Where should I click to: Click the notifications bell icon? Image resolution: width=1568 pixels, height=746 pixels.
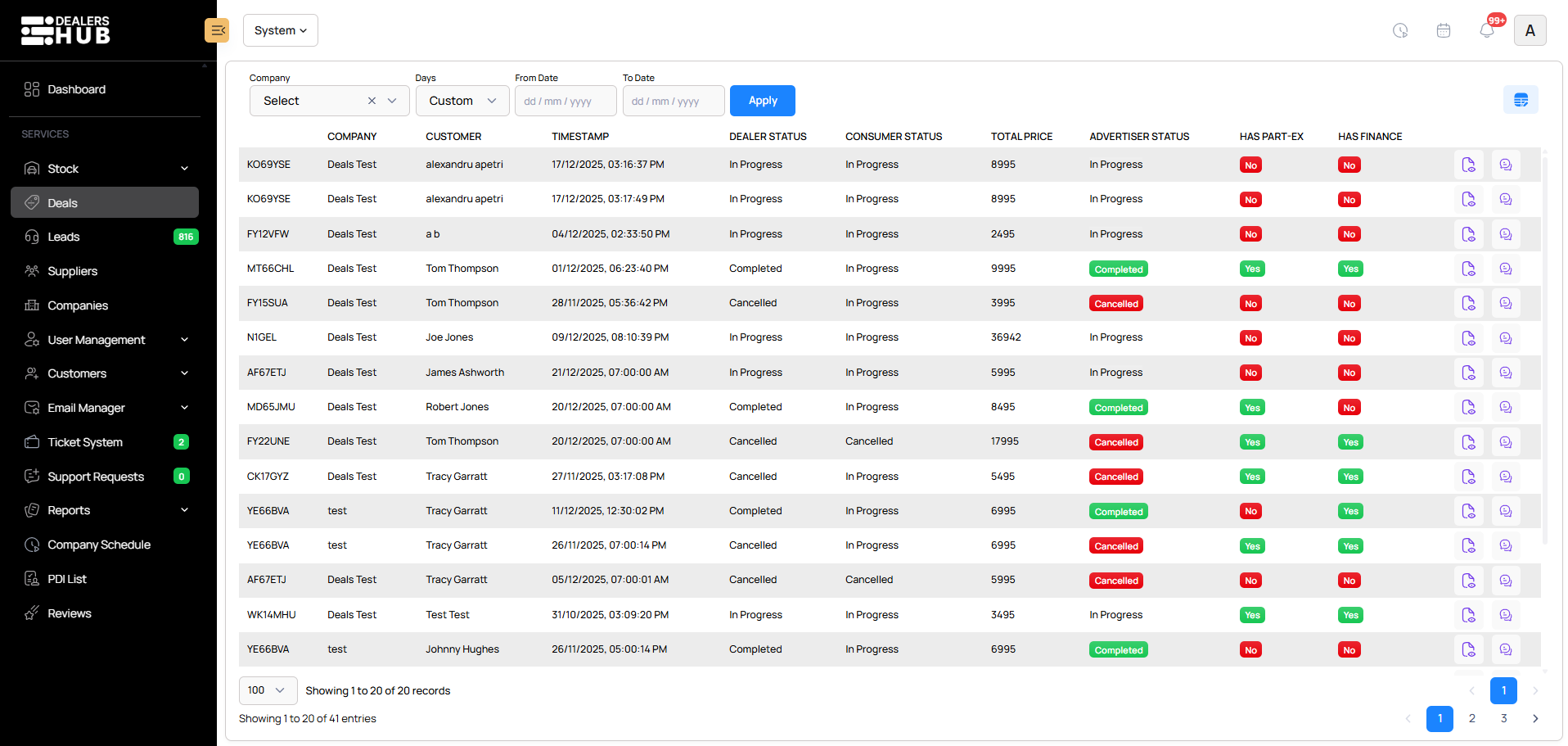point(1487,30)
